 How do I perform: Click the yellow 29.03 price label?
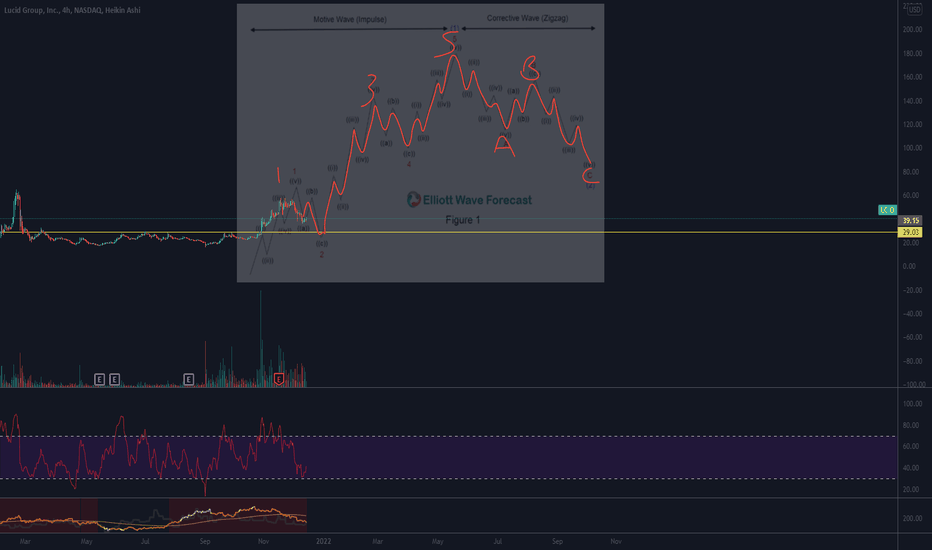point(910,232)
